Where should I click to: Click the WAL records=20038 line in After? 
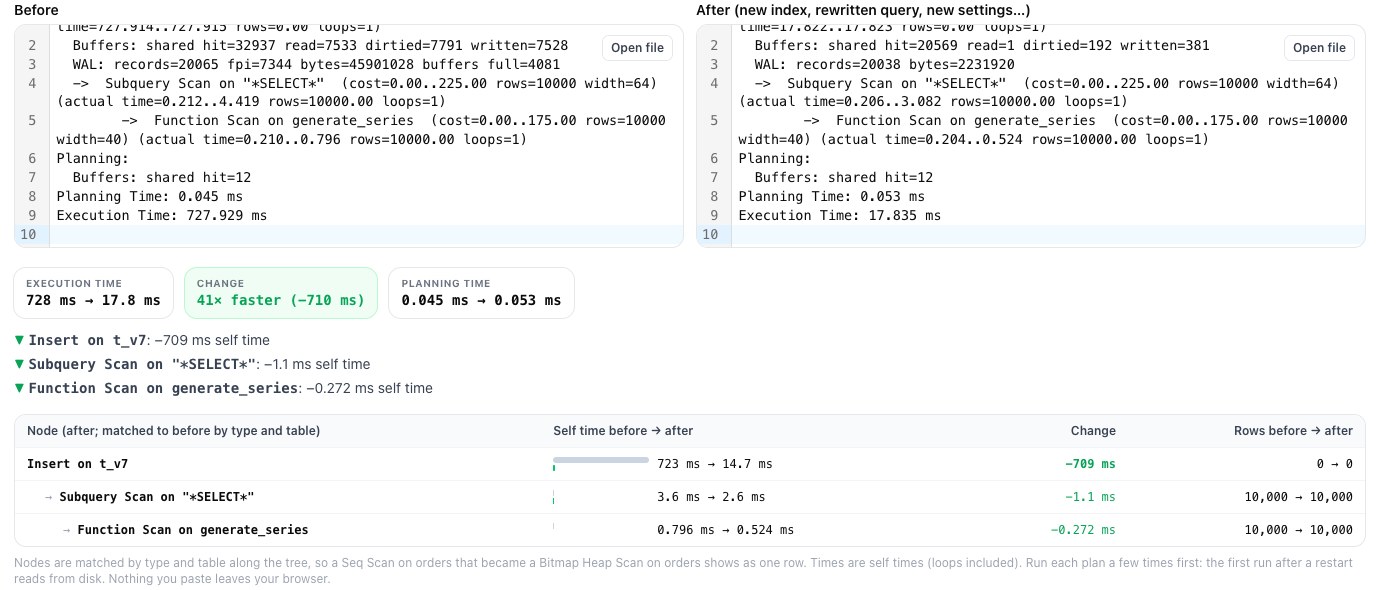(x=885, y=65)
